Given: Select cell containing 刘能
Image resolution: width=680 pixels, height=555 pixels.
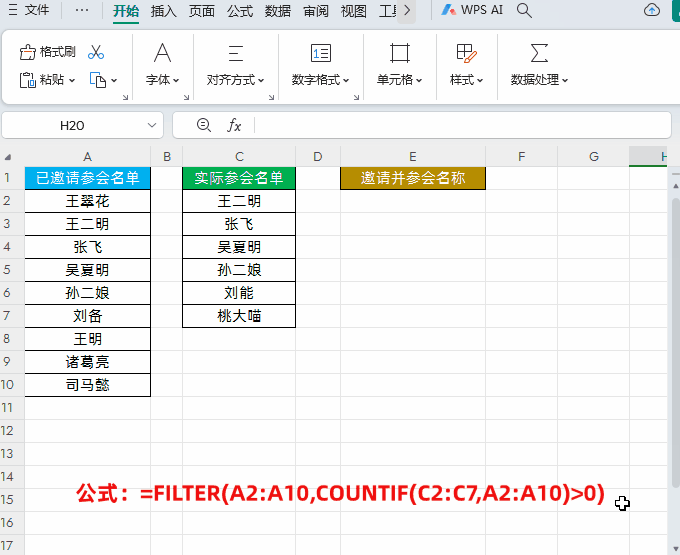Looking at the screenshot, I should click(x=239, y=293).
